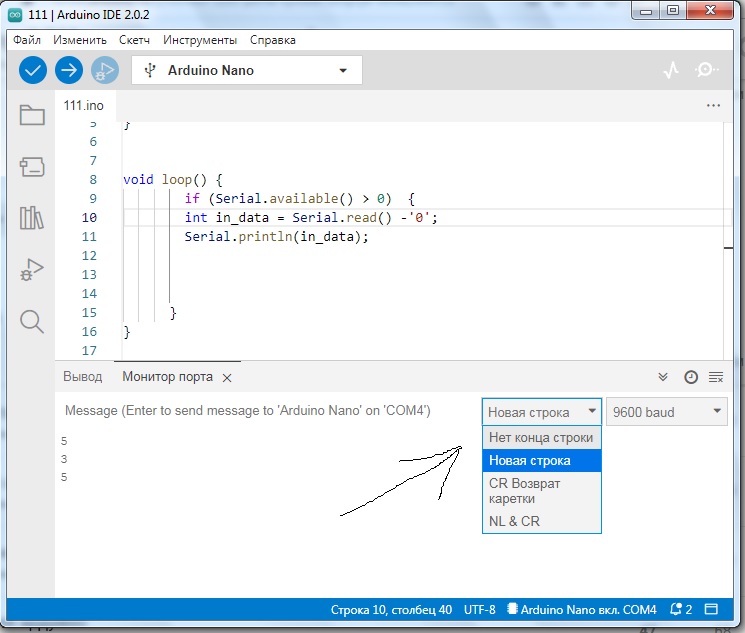Screen dimensions: 745x633
Task: Switch to the Вывод tab
Action: [x=82, y=377]
